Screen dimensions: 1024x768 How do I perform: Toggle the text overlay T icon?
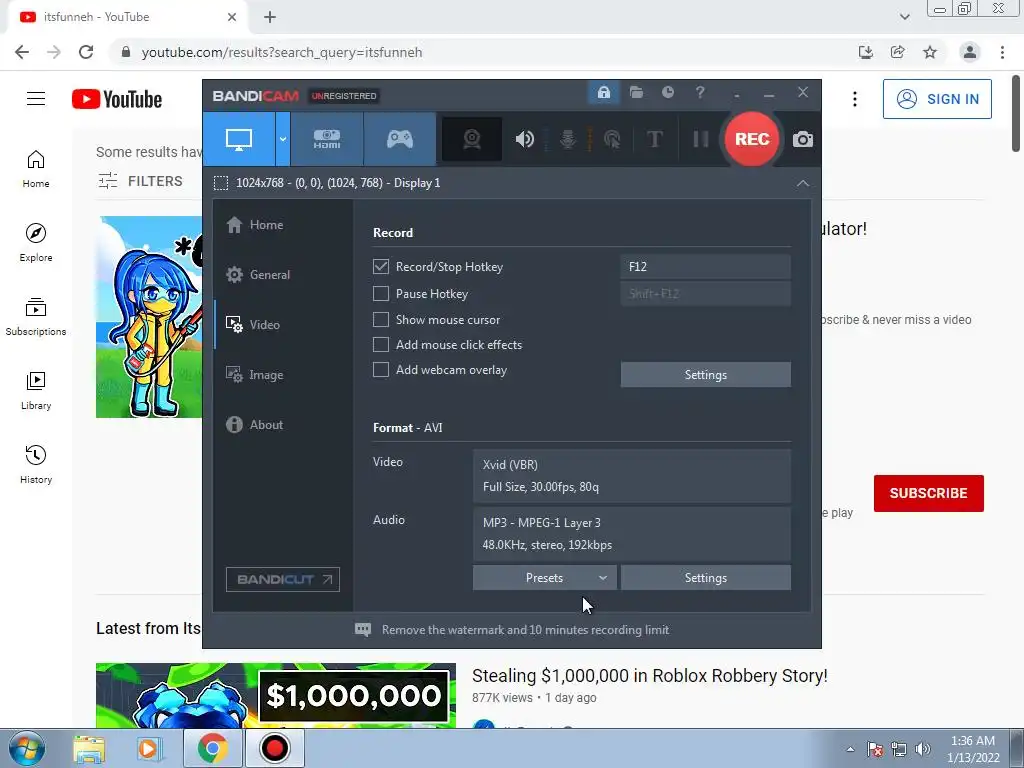coord(654,139)
